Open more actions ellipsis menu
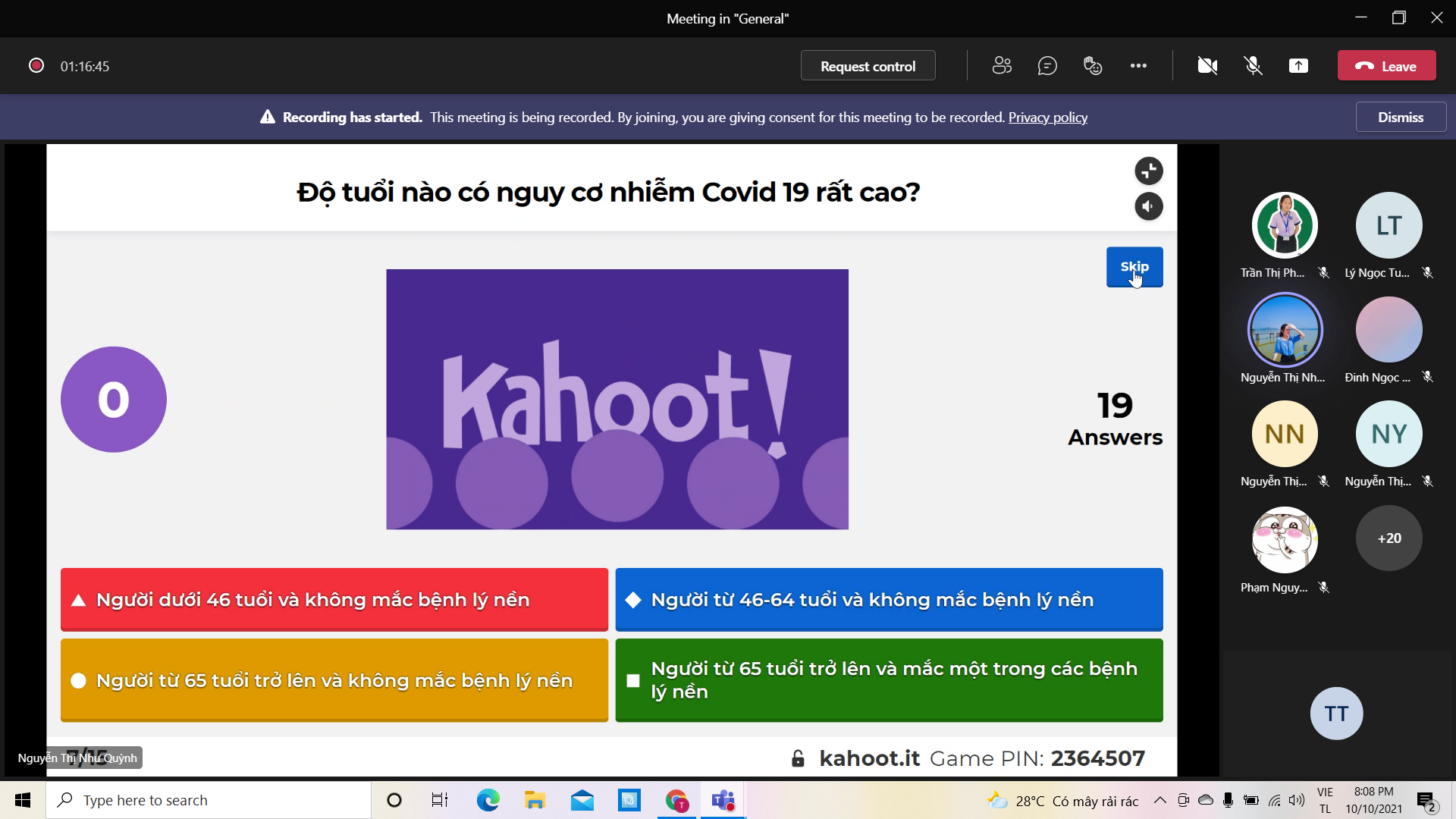This screenshot has height=819, width=1456. (1138, 66)
